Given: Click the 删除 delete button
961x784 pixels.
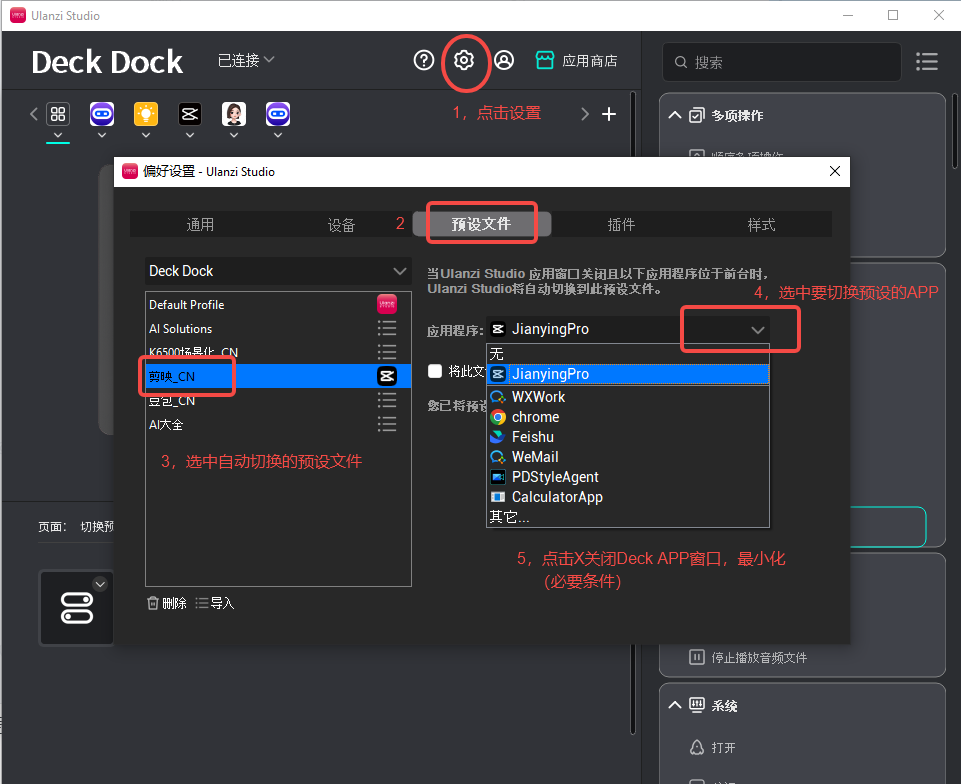Looking at the screenshot, I should tap(166, 603).
